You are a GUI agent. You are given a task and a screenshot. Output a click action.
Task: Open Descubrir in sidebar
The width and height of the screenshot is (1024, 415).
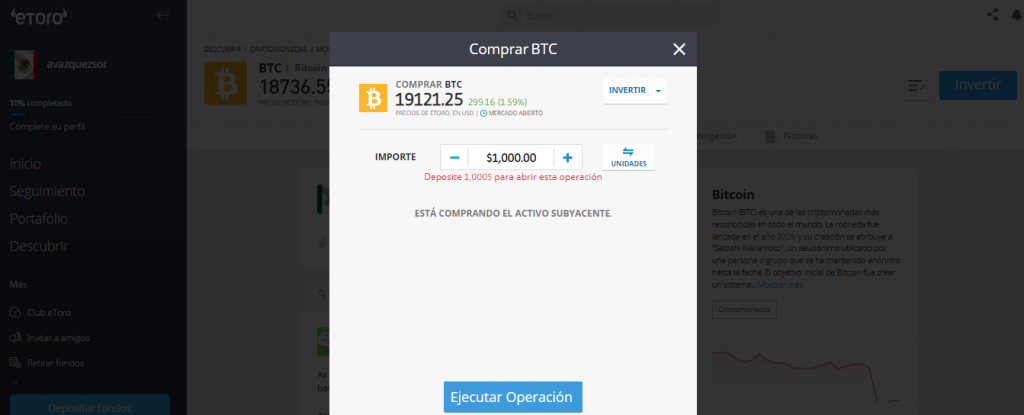39,246
